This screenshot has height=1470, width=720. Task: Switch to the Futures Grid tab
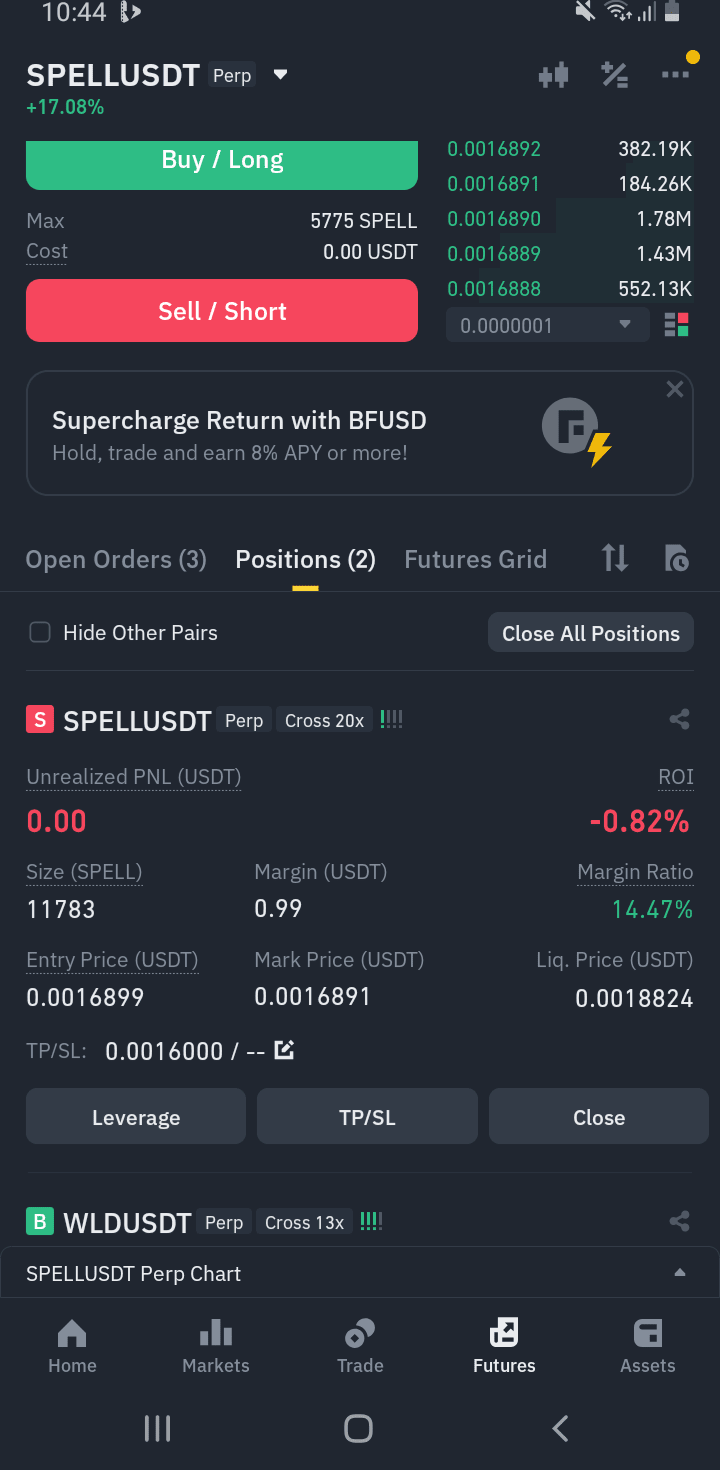tap(475, 559)
